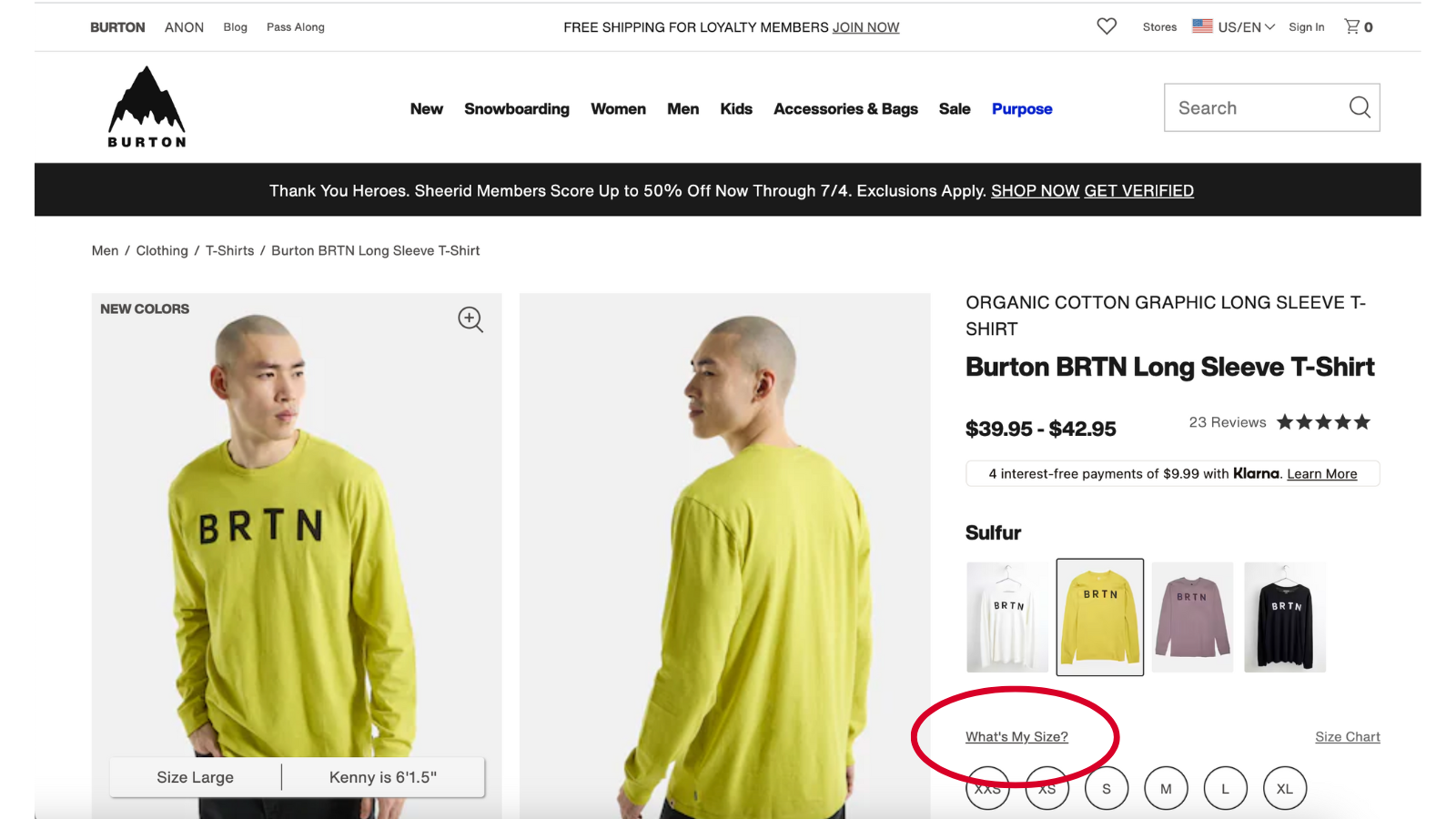Select size XS
The image size is (1456, 819).
click(1047, 788)
